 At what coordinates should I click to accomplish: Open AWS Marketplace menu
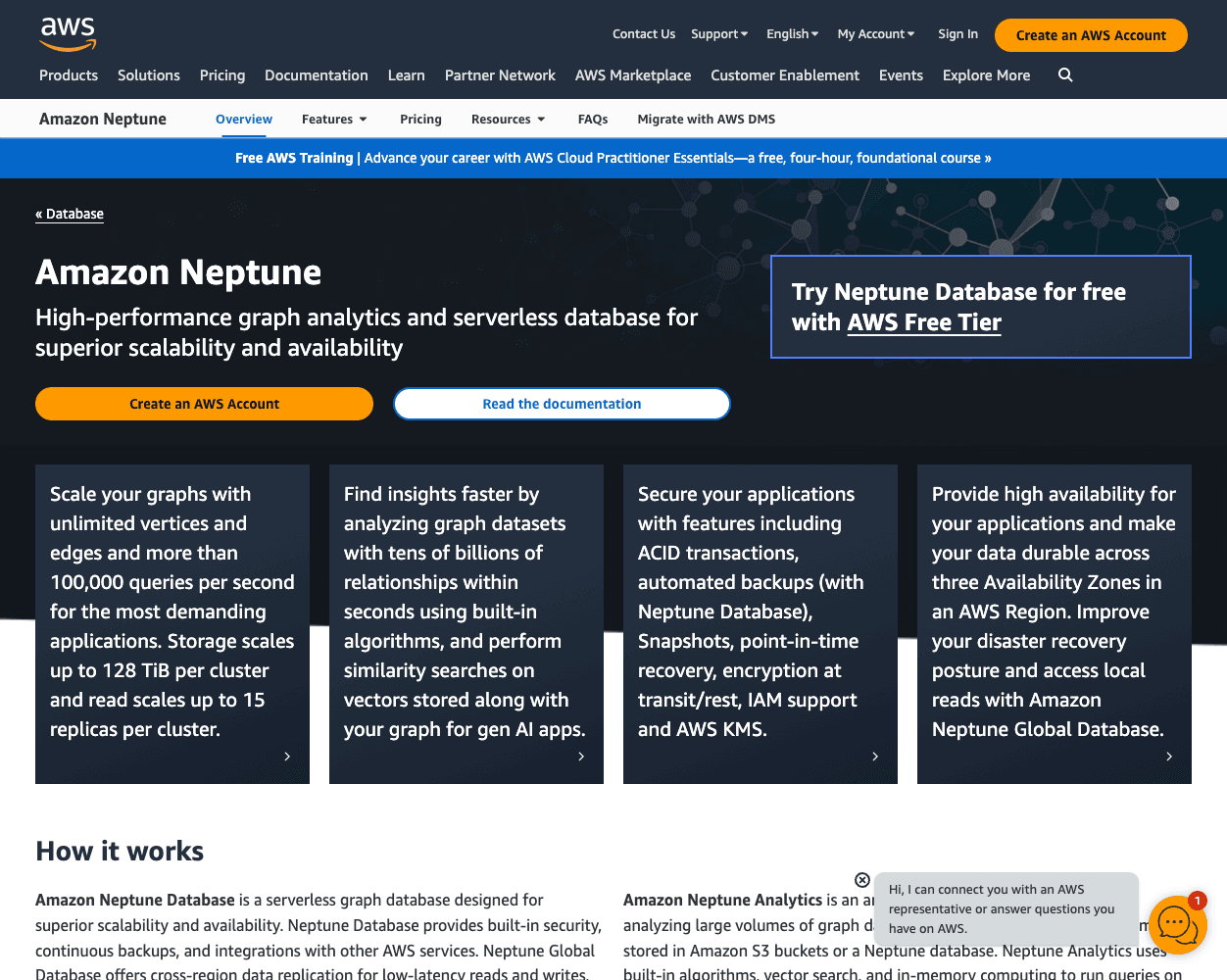(x=633, y=75)
